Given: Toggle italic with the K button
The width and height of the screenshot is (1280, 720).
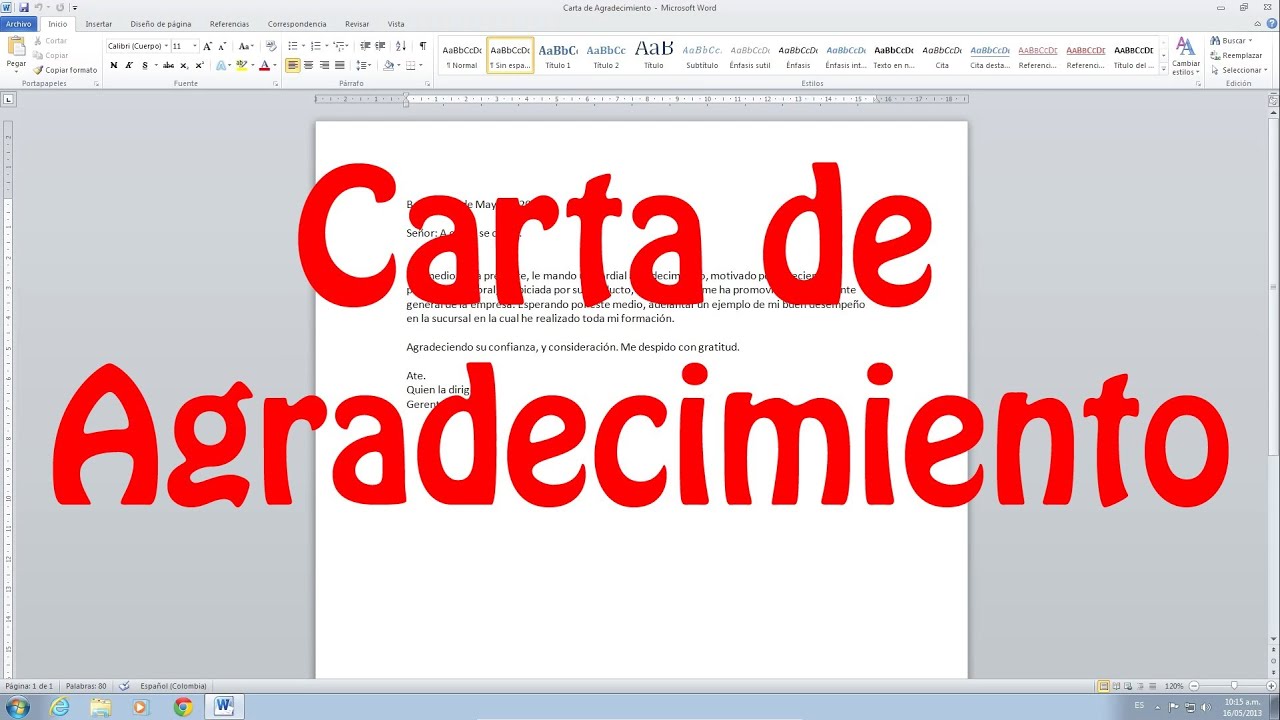Looking at the screenshot, I should (x=129, y=65).
